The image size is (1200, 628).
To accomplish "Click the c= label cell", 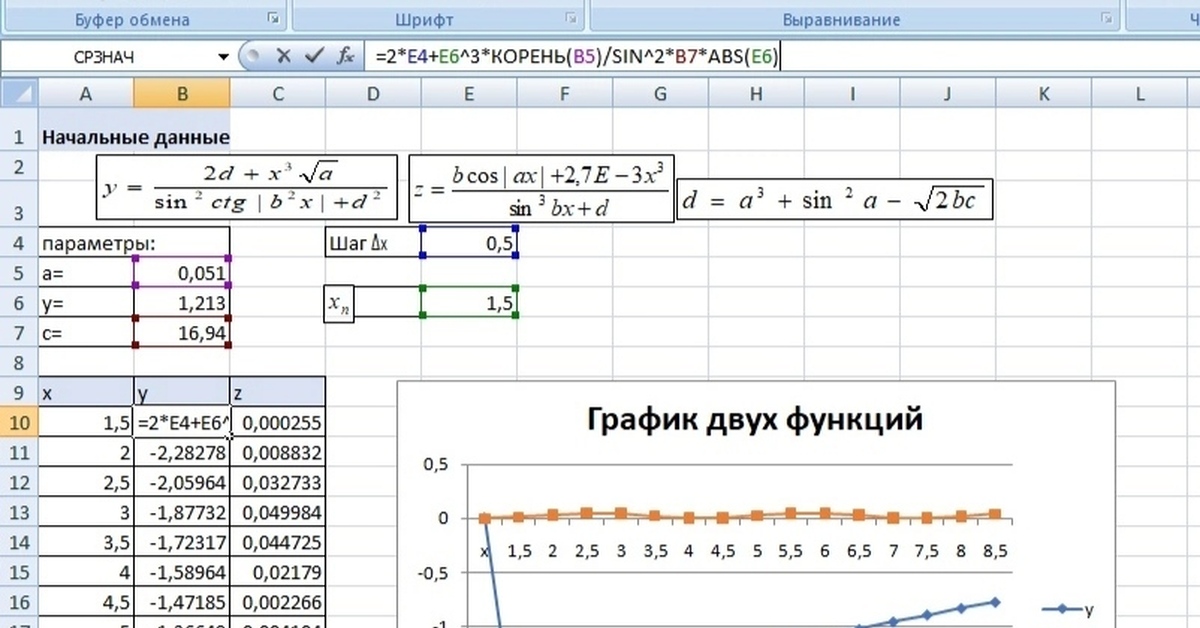I will click(85, 333).
